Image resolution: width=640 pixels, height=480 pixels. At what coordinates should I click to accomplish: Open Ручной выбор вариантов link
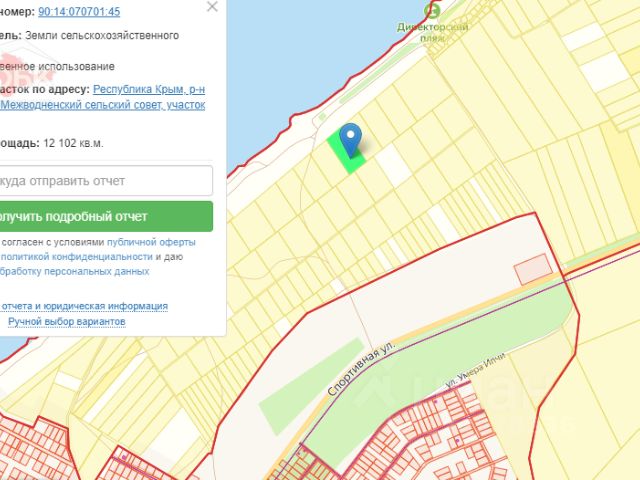pos(67,322)
